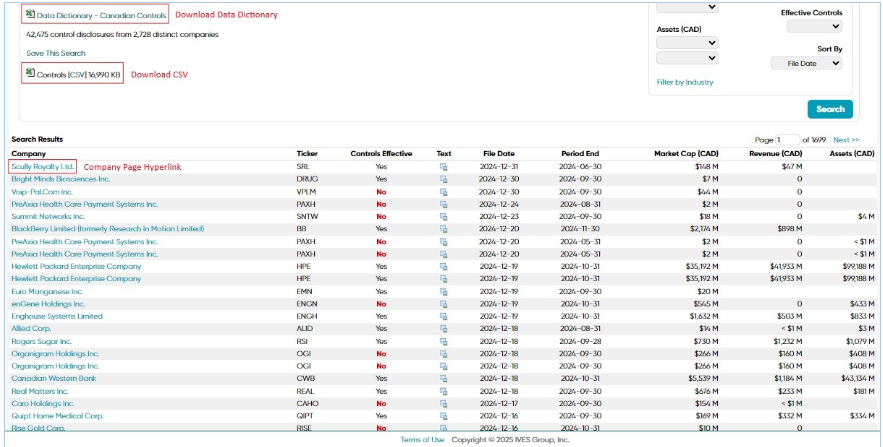Open the BlackBerry Limited company link
The image size is (883, 447).
click(108, 229)
